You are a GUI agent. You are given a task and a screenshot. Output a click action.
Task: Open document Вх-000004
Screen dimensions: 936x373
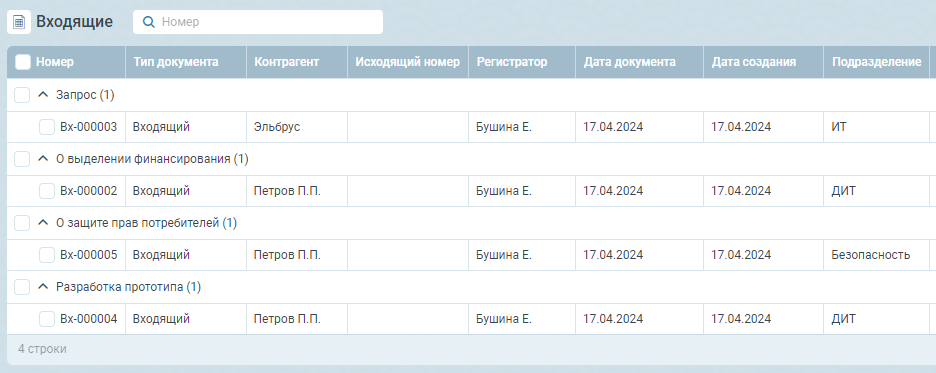click(88, 319)
